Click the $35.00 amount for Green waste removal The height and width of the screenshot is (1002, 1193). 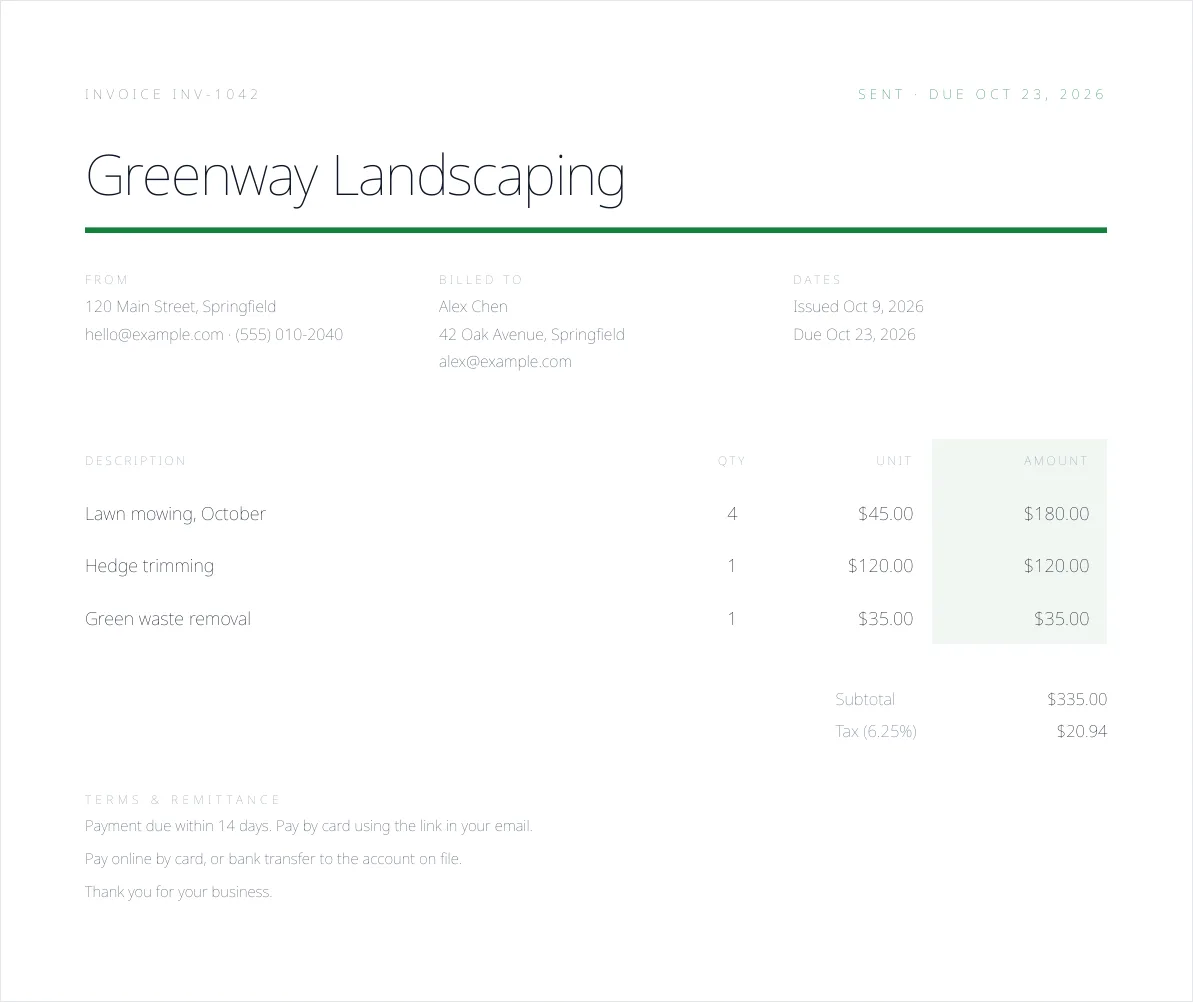(x=1061, y=619)
